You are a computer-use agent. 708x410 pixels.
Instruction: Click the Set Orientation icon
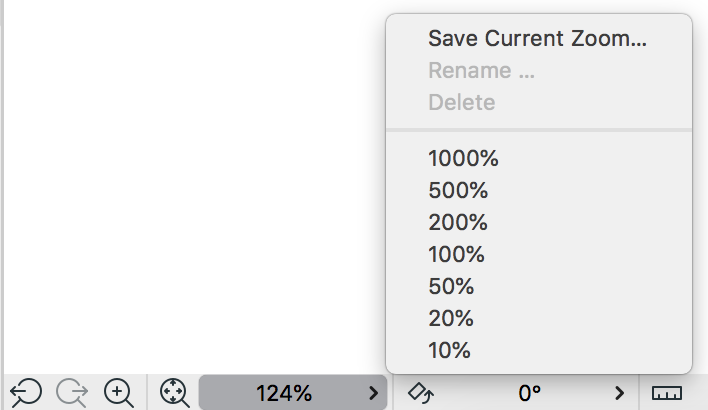click(422, 392)
